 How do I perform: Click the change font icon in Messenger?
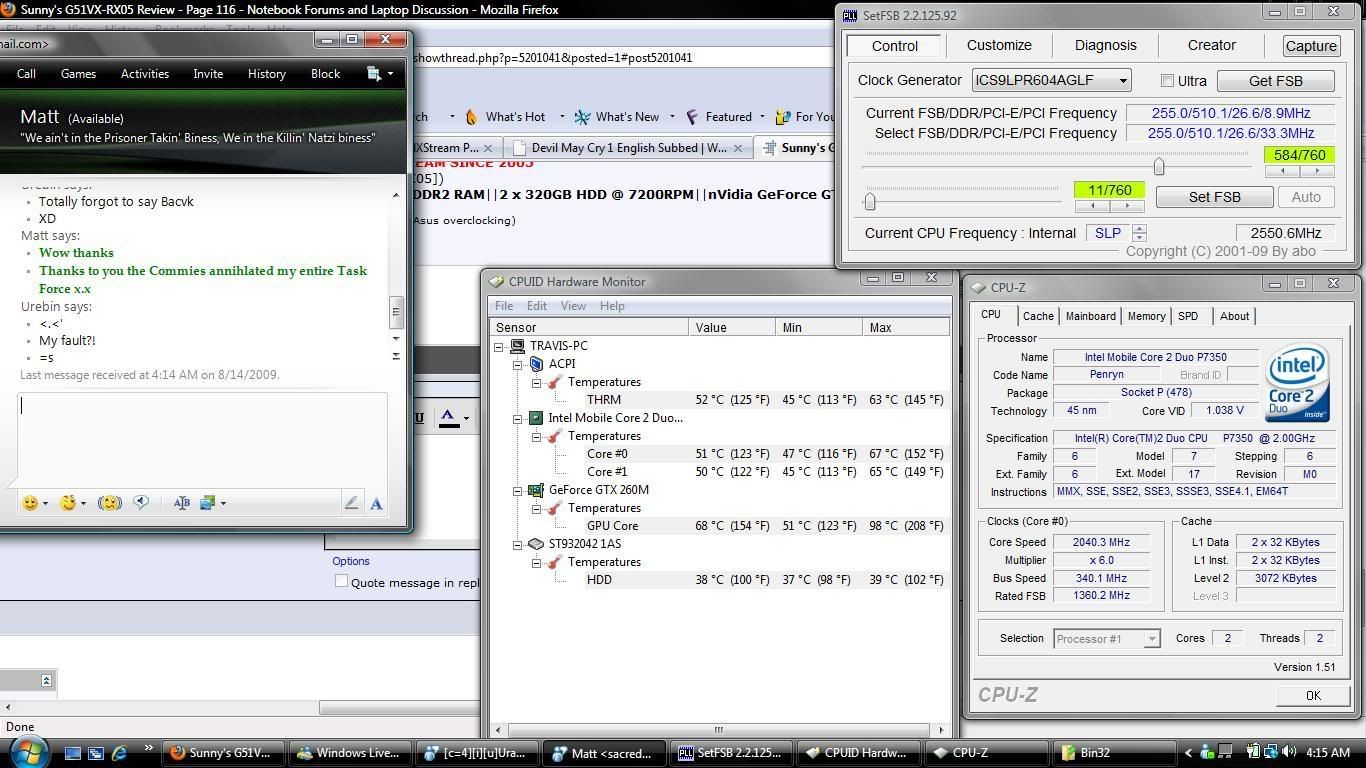pyautogui.click(x=181, y=503)
